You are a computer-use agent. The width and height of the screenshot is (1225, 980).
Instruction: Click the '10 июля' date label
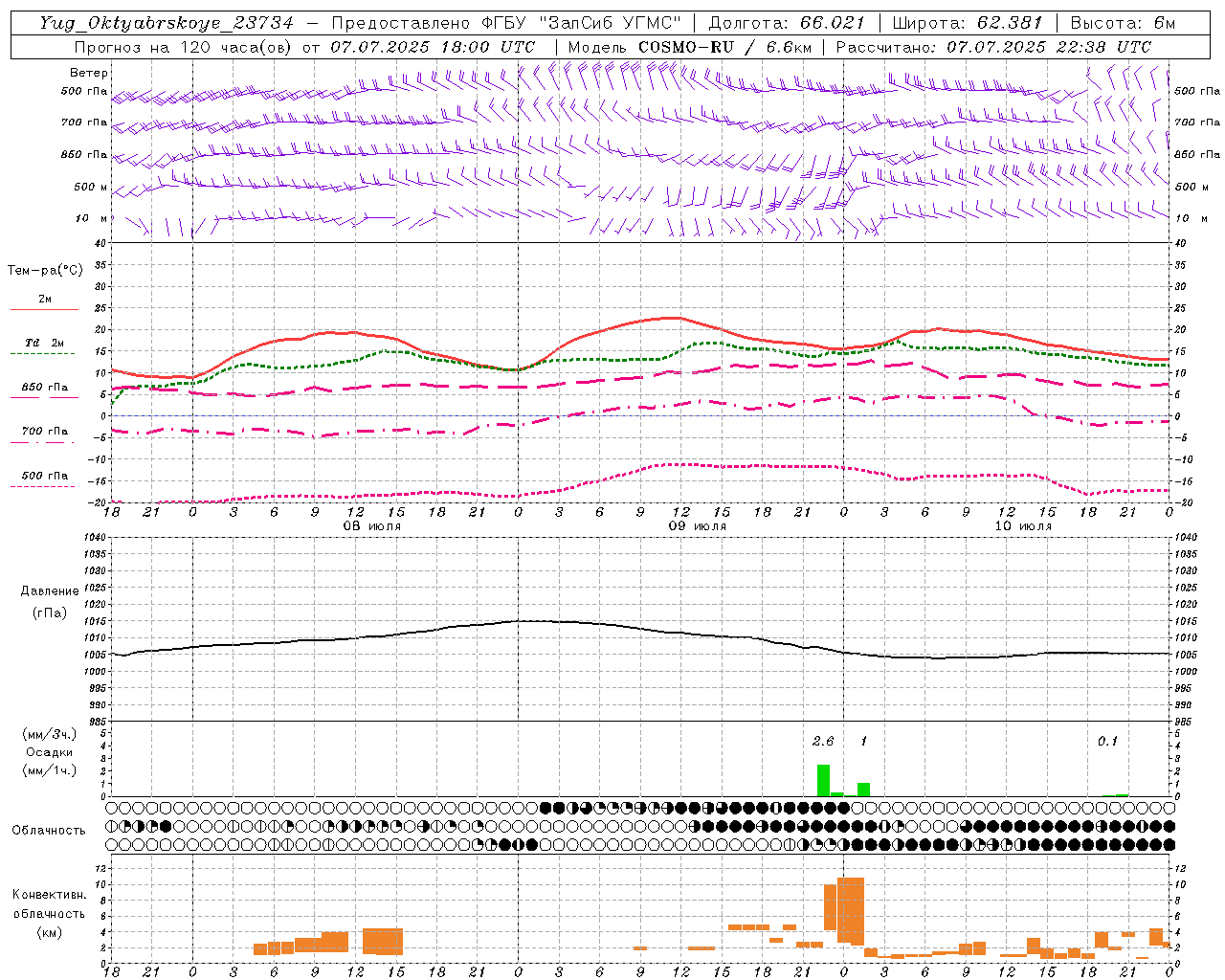(1023, 526)
